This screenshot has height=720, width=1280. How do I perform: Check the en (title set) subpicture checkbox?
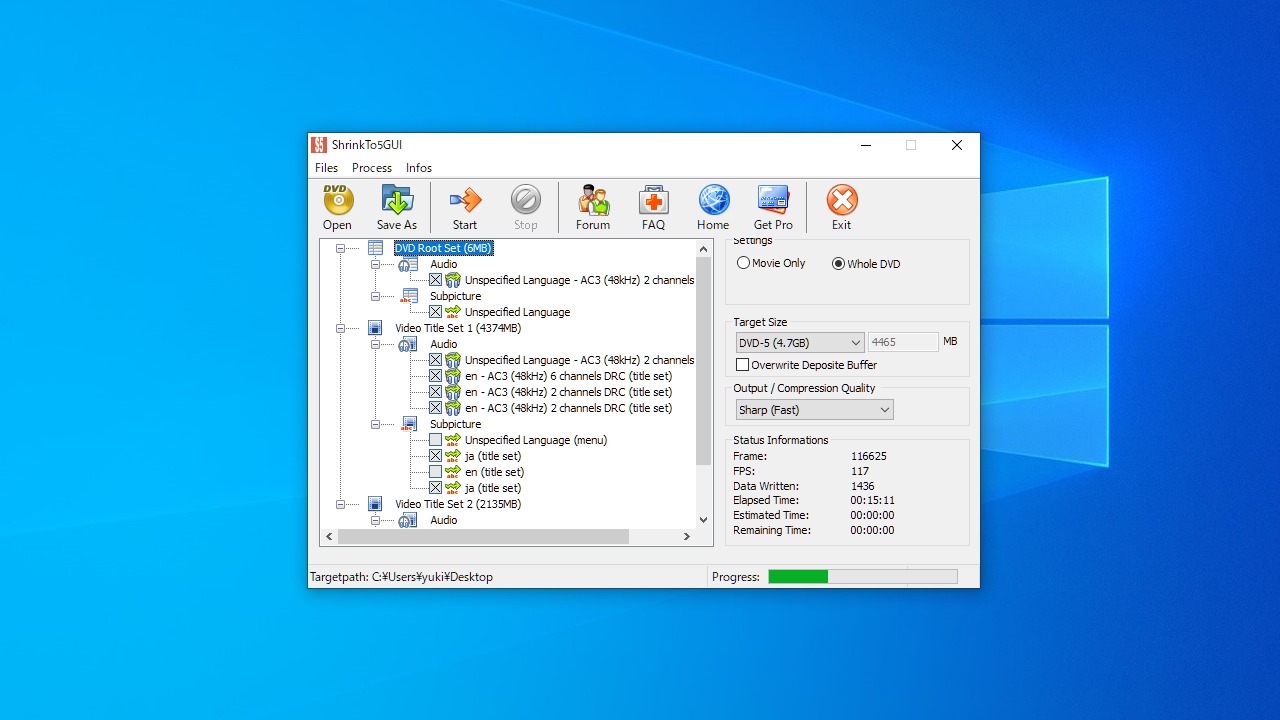[435, 472]
